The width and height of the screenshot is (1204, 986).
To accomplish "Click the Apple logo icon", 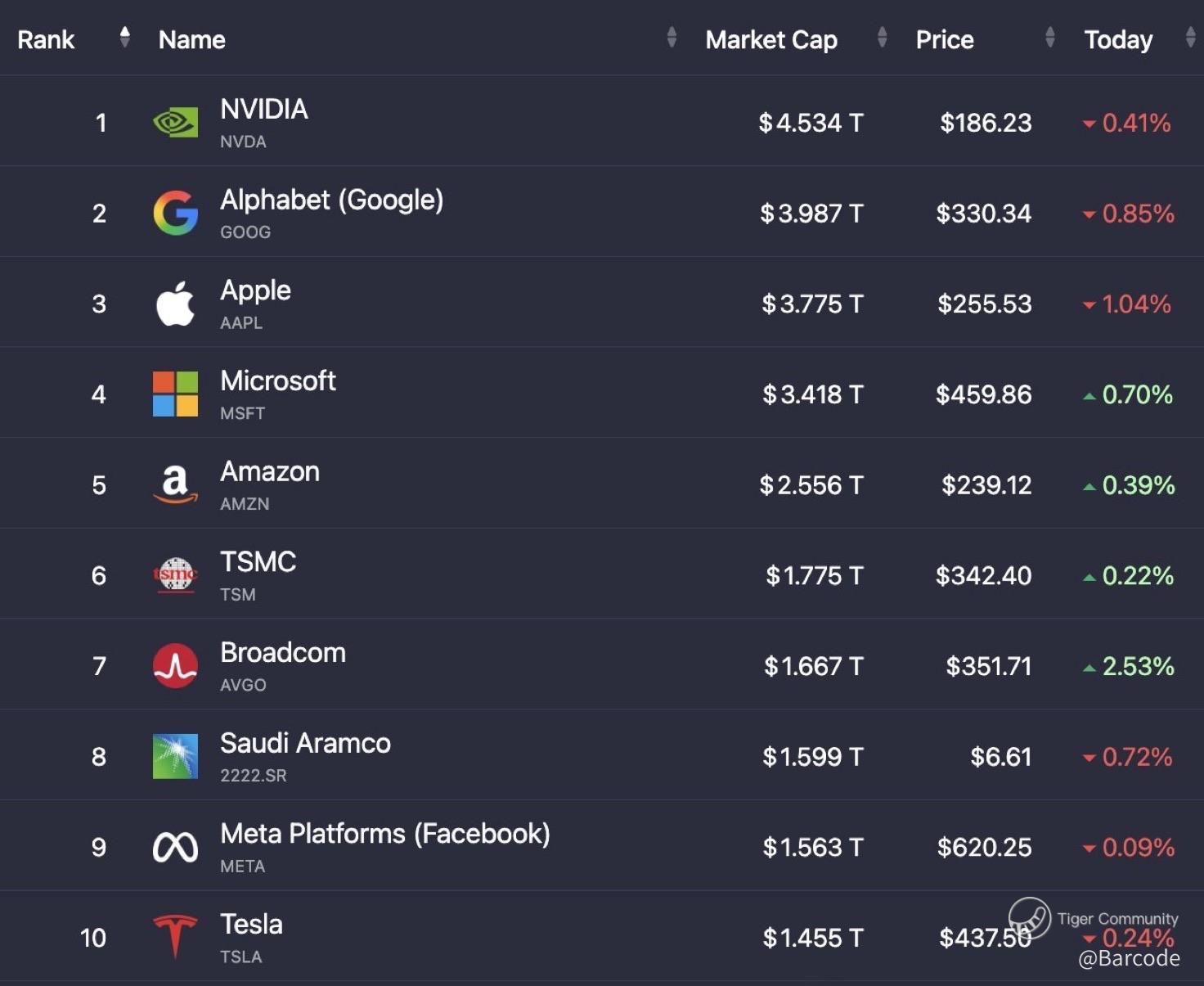I will tap(175, 304).
